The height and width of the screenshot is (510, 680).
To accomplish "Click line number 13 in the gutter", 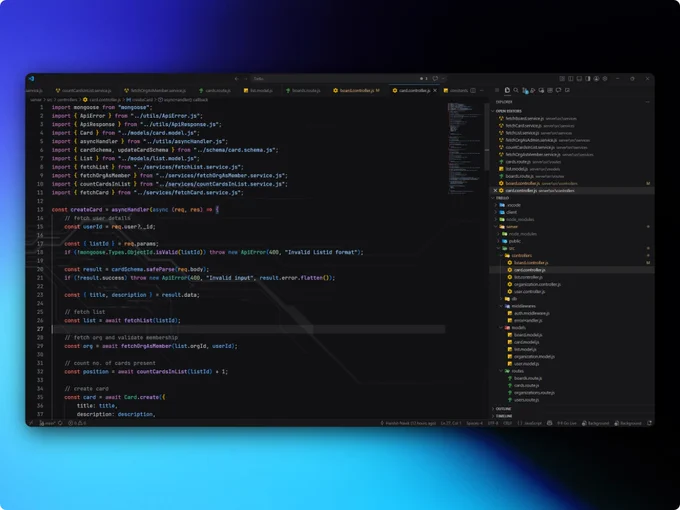I will [x=40, y=209].
